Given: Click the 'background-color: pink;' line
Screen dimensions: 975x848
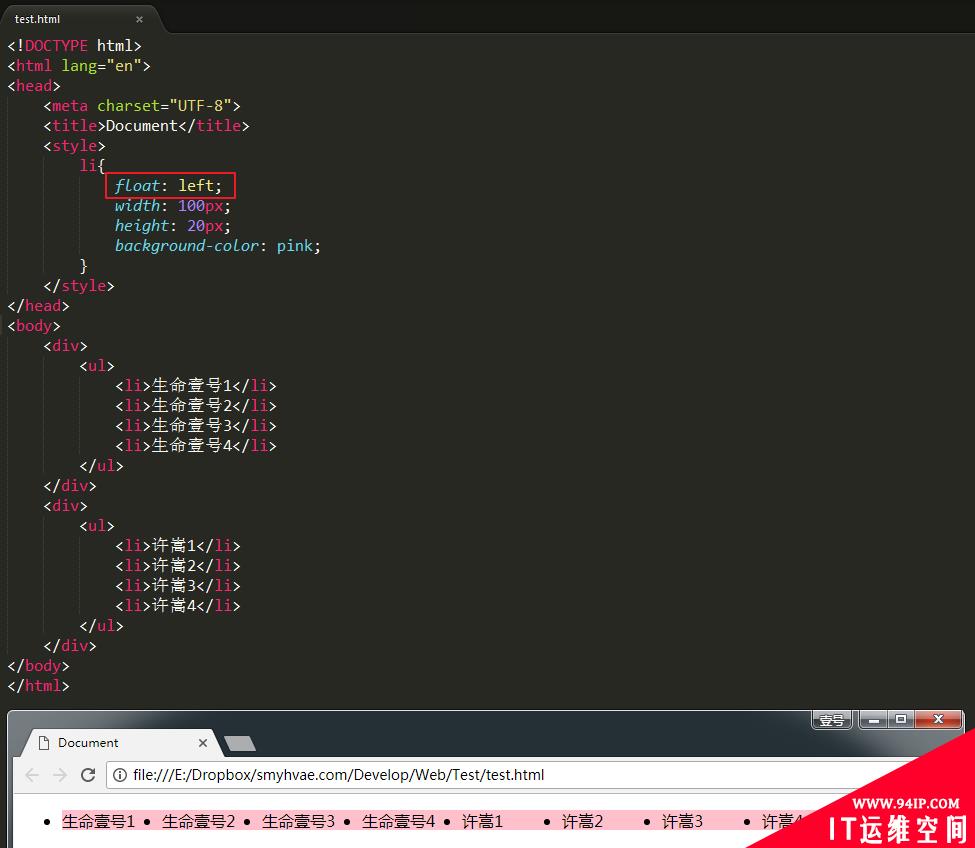Looking at the screenshot, I should pos(218,246).
